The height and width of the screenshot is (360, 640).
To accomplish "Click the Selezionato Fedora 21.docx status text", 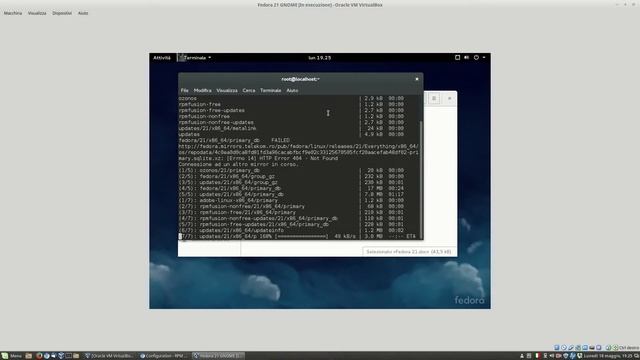I will tap(409, 252).
